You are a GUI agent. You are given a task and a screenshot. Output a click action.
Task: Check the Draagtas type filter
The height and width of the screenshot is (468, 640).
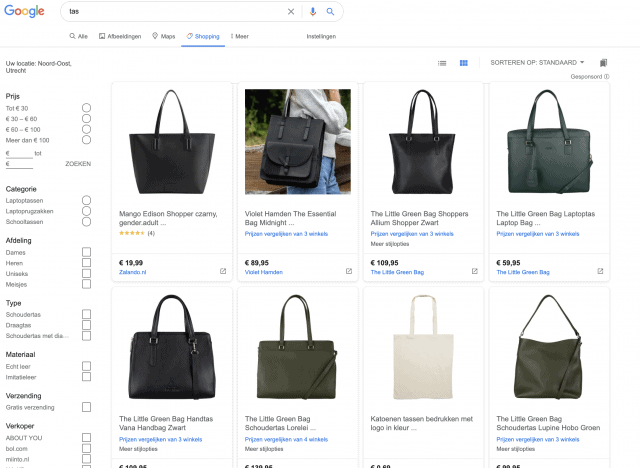tap(86, 325)
